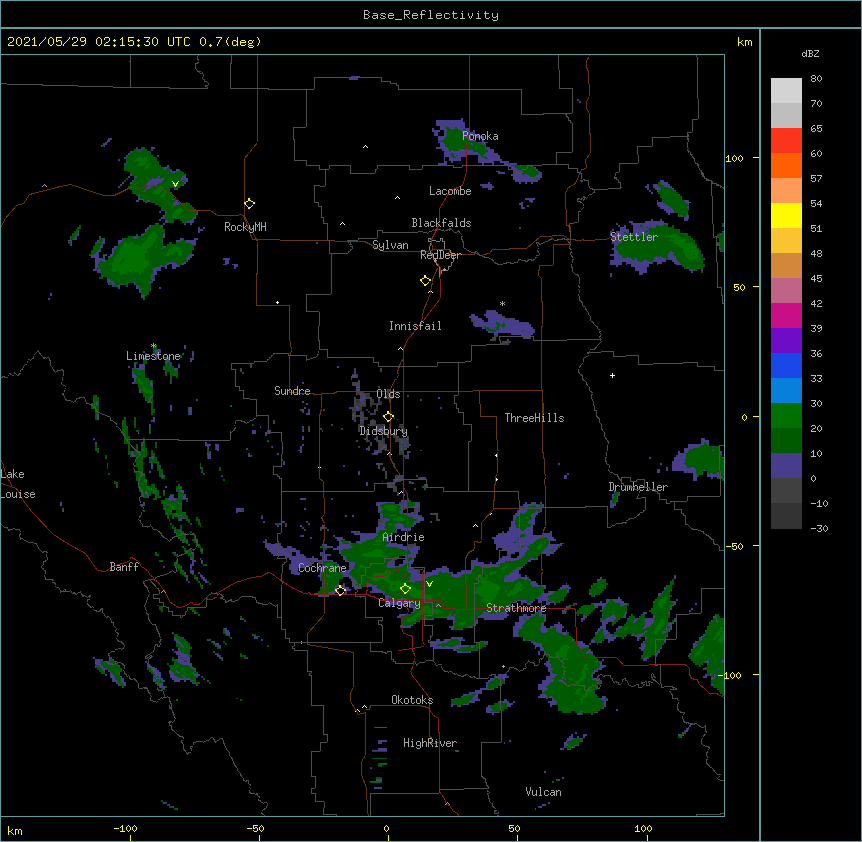Select the light gray 70-80 dBZ swatch

(786, 91)
